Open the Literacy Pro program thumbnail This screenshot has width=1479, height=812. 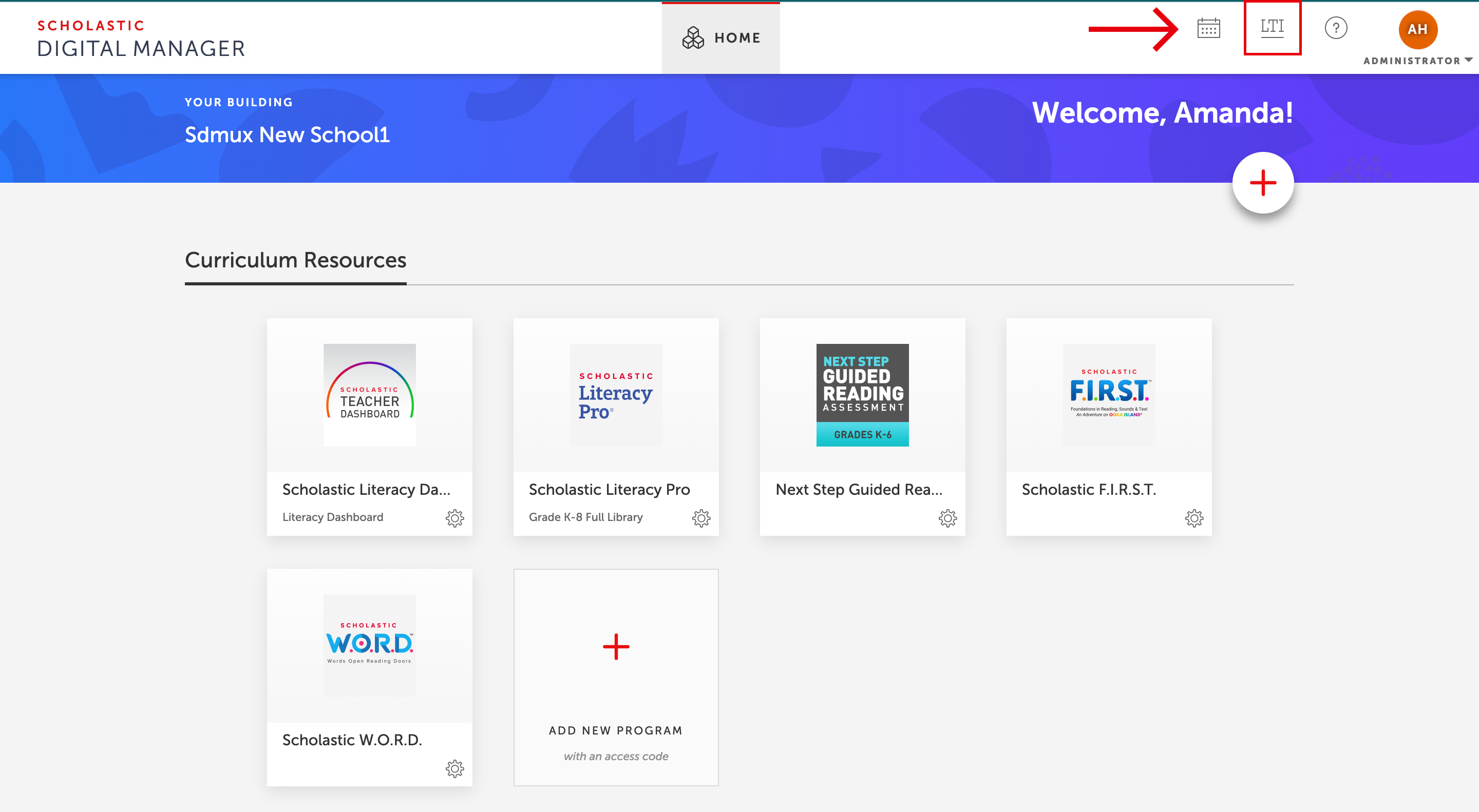[616, 395]
